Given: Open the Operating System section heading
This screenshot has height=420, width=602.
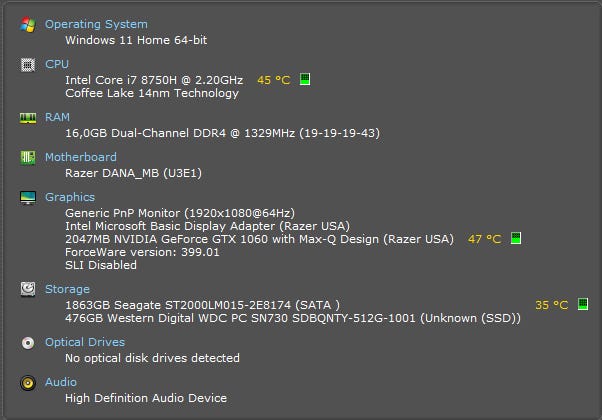Looking at the screenshot, I should pos(96,24).
